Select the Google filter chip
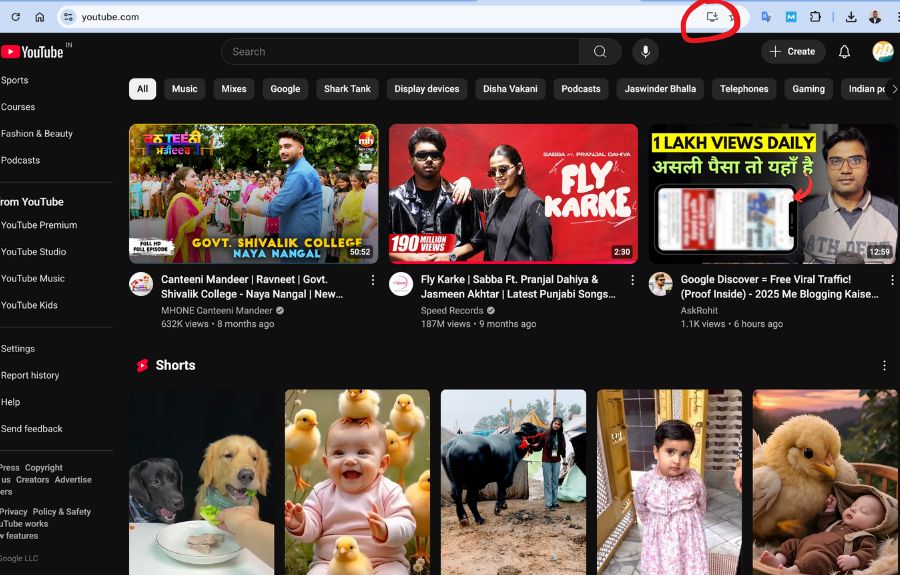This screenshot has height=575, width=900. click(x=285, y=89)
